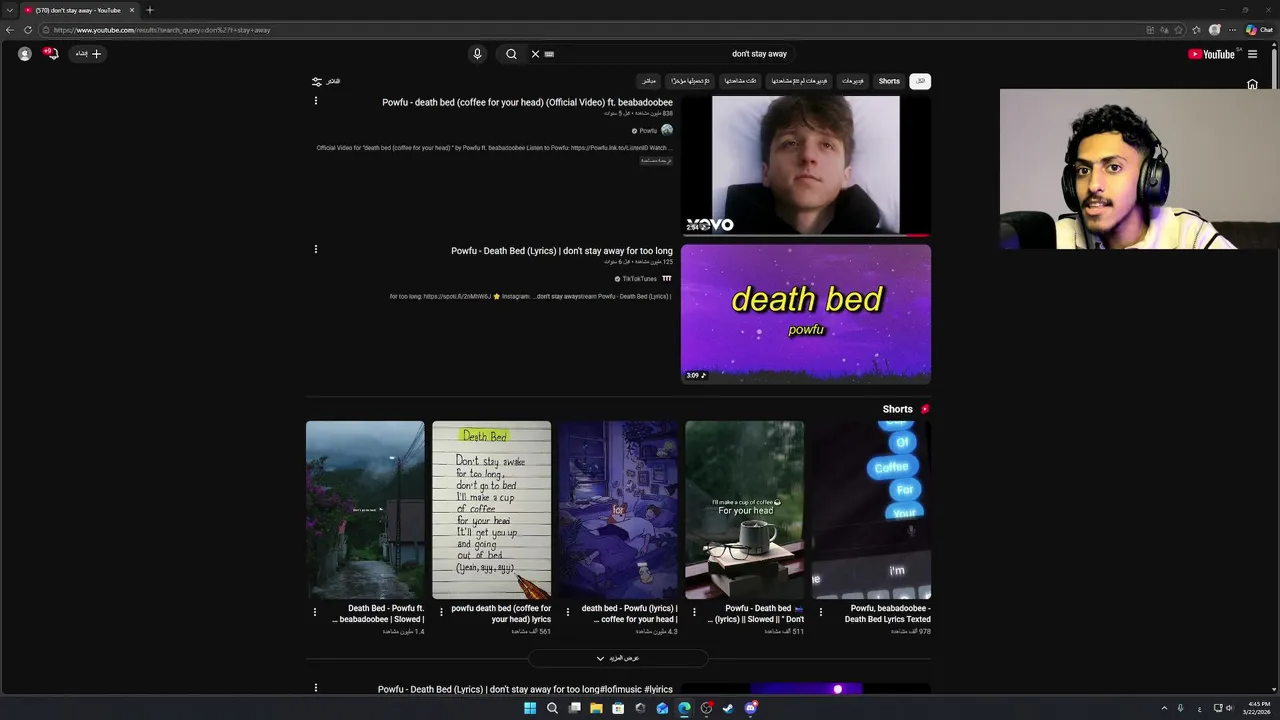Viewport: 1280px width, 720px height.
Task: Select the videos filter chip next to Shorts
Action: pyautogui.click(x=853, y=81)
